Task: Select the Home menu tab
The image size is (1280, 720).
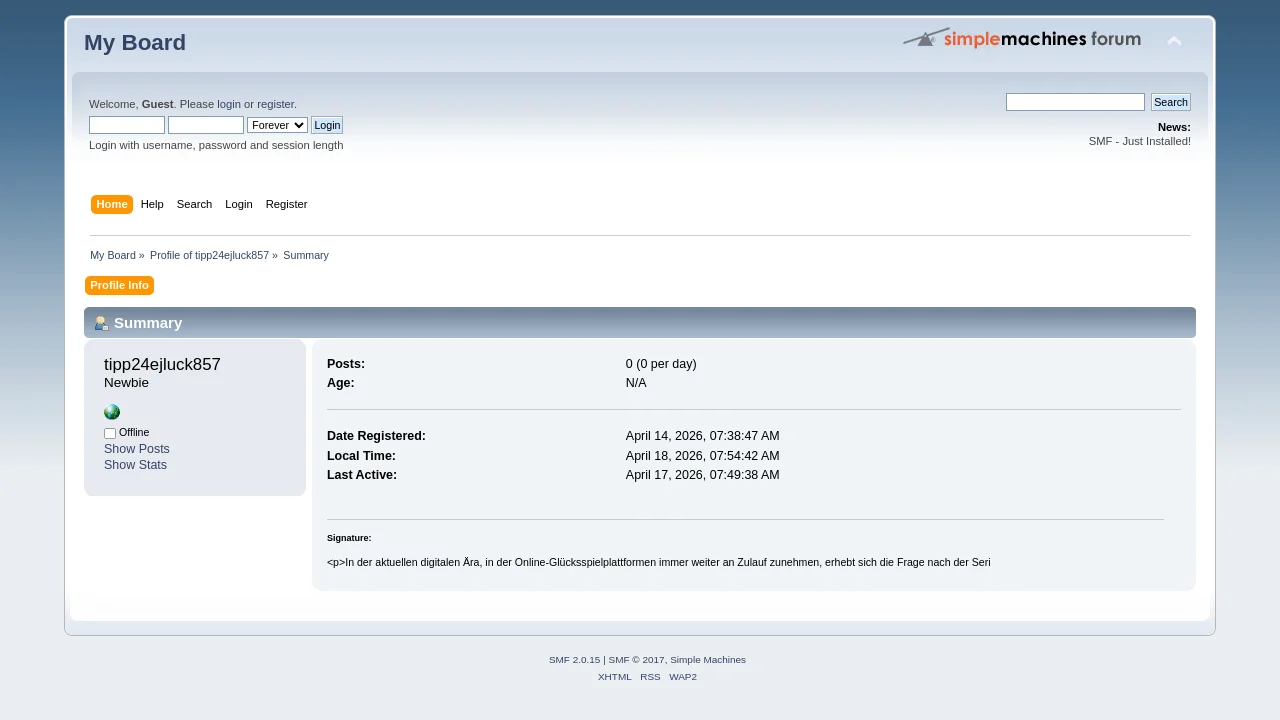Action: pyautogui.click(x=112, y=204)
